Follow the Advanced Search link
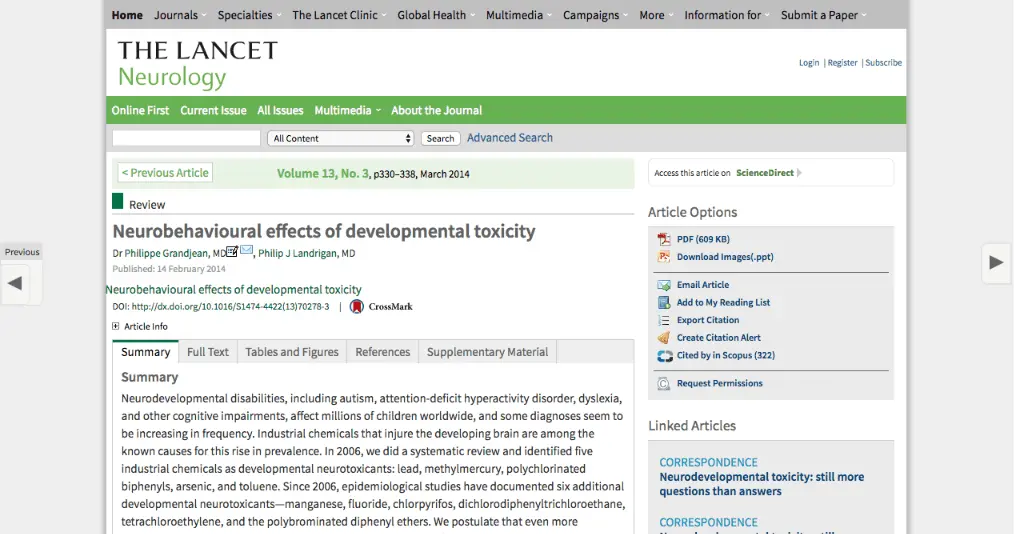 click(x=509, y=138)
